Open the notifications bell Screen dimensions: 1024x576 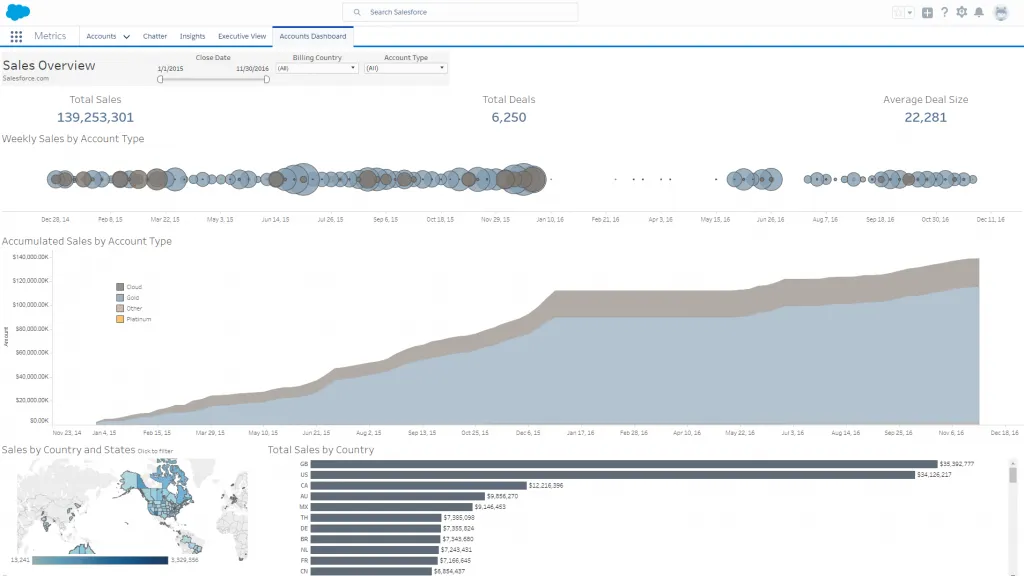(979, 12)
